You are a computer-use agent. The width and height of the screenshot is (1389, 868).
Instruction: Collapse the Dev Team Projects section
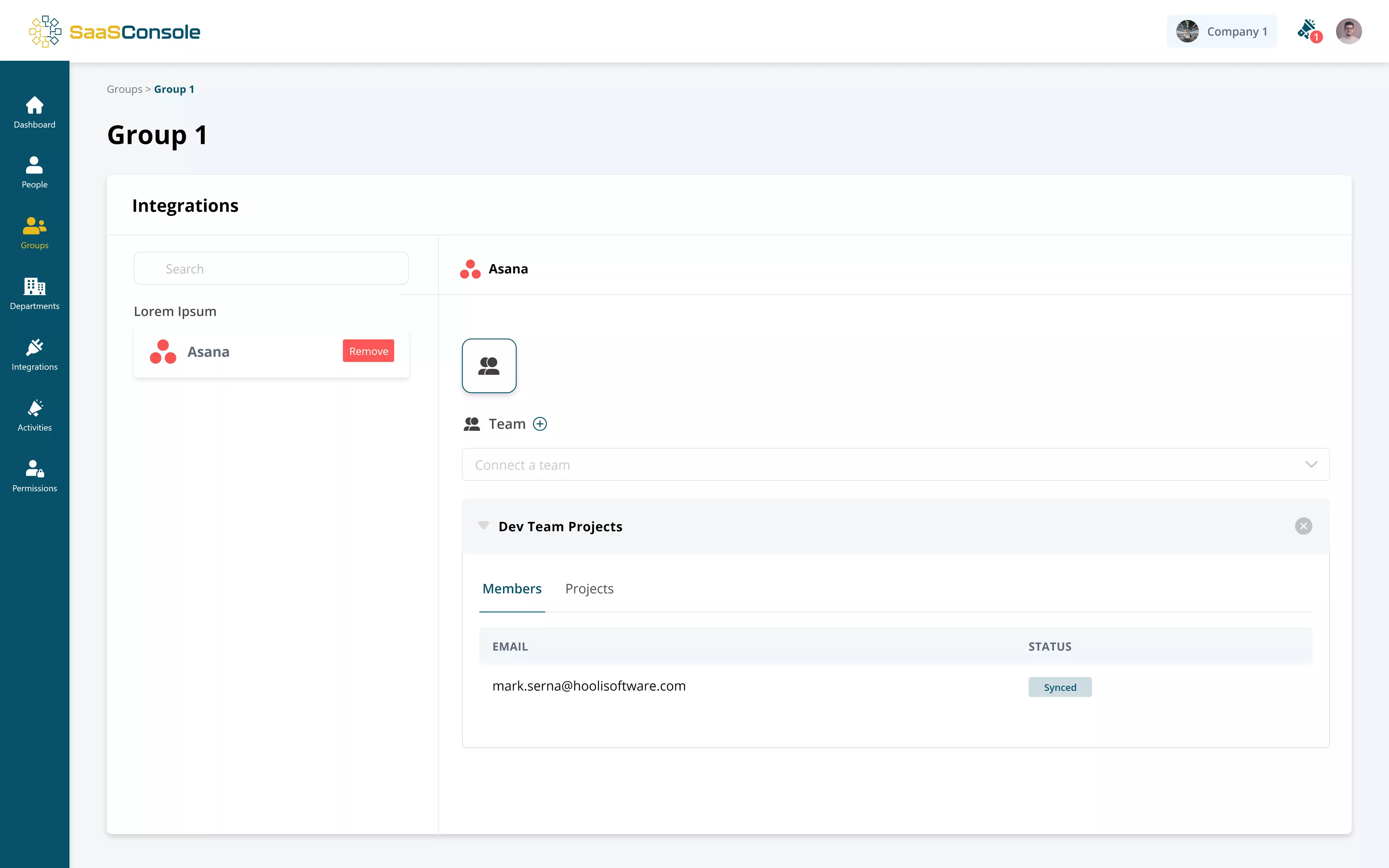[x=483, y=525]
